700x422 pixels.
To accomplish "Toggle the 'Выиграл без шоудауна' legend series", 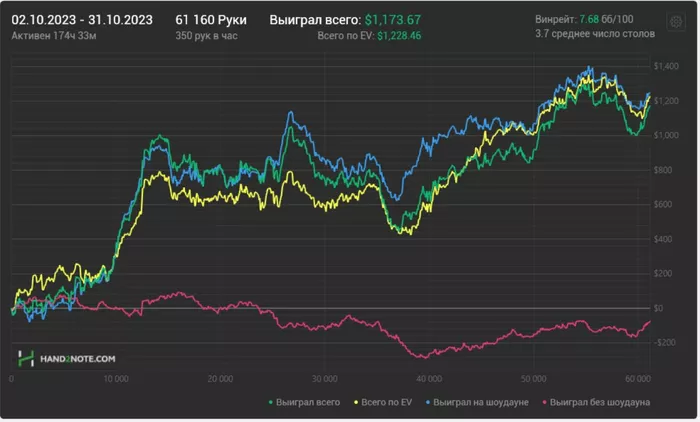I will 596,402.
